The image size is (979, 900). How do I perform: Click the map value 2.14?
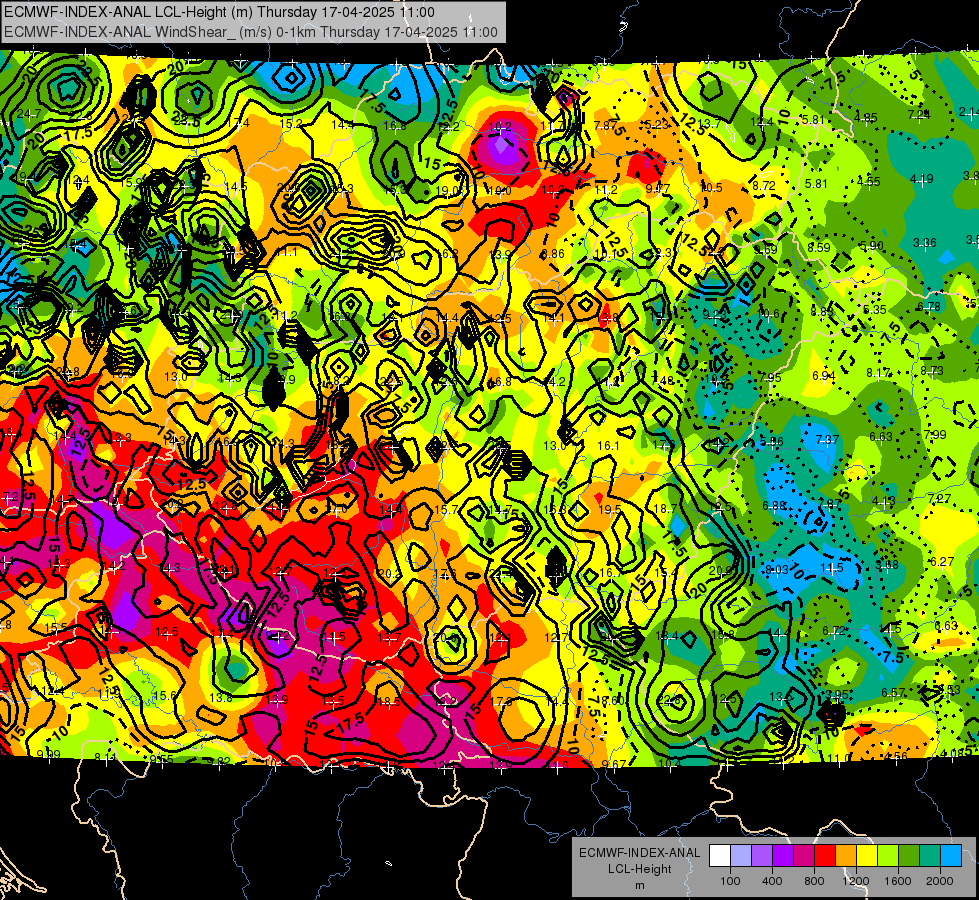pyautogui.click(x=968, y=112)
